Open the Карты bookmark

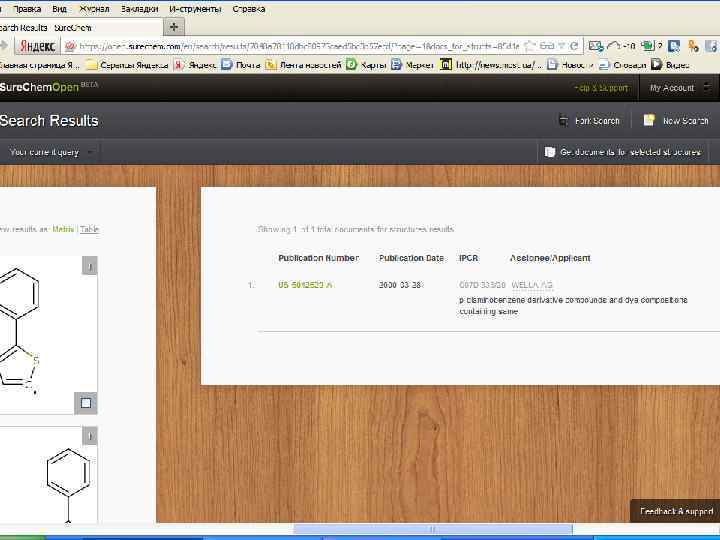pyautogui.click(x=366, y=65)
